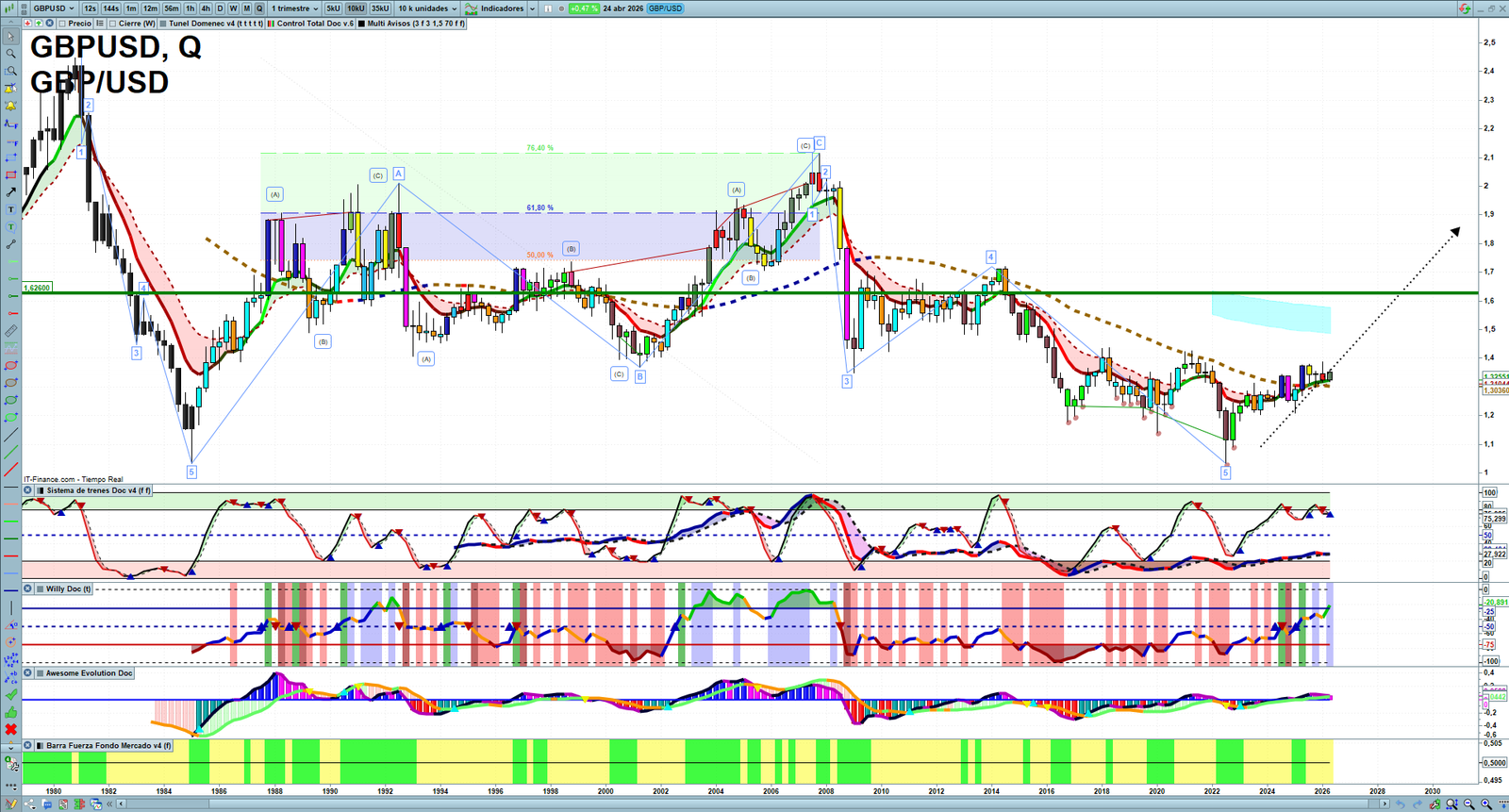Select the arrow drawing tool
Viewport: 1509px width, 812px height.
[x=10, y=192]
